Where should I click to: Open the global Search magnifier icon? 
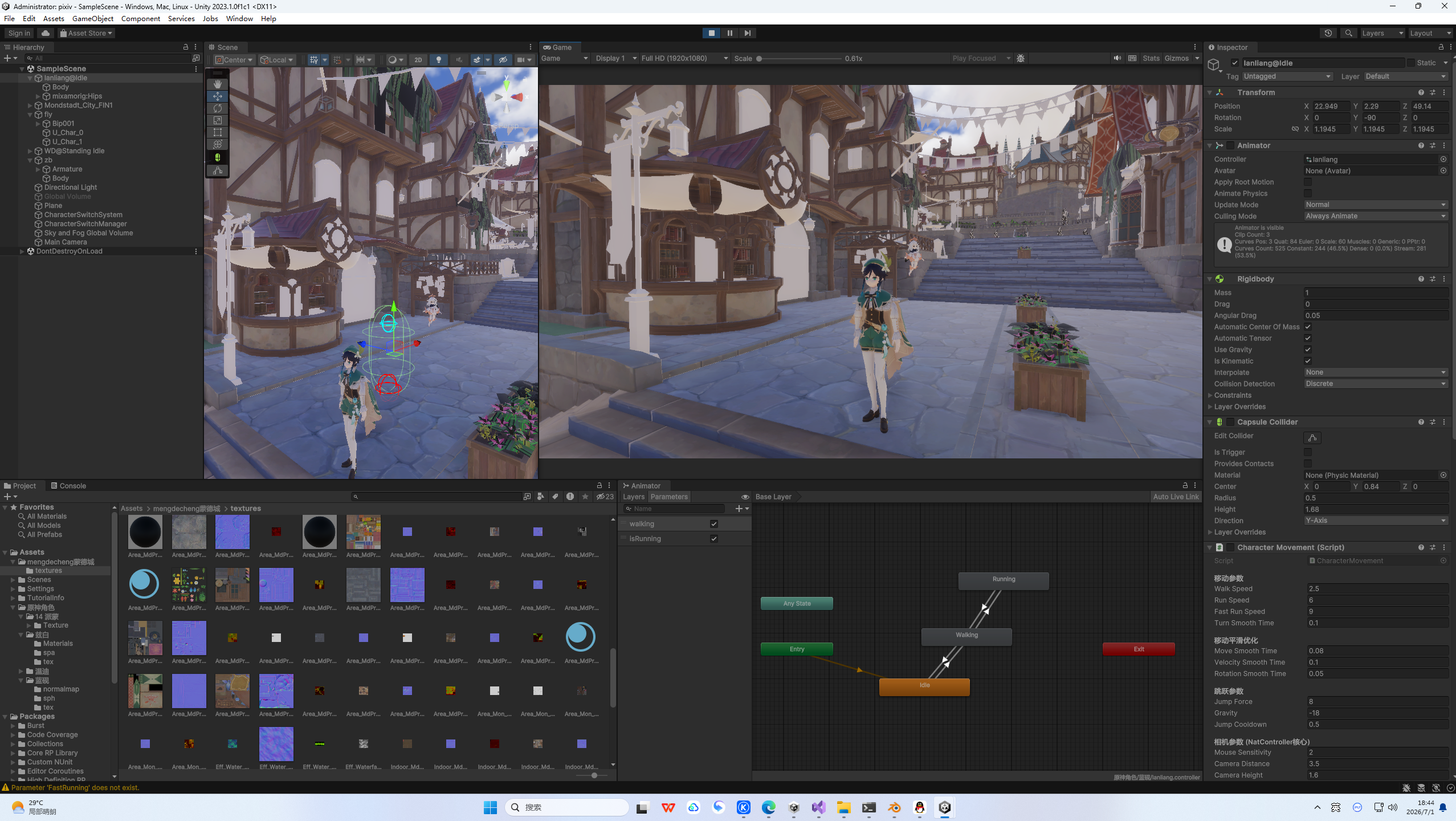pos(1348,33)
